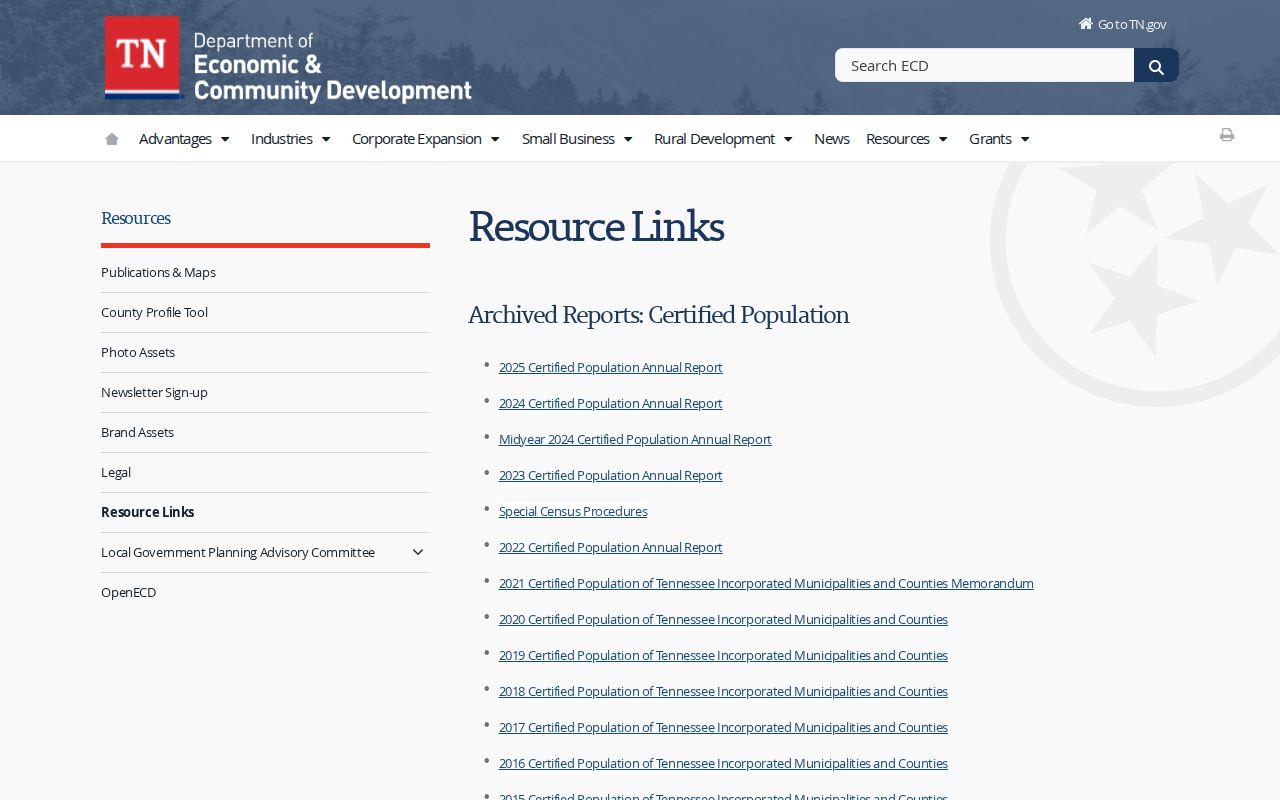Screen dimensions: 1280x800
Task: Open the Small Business dropdown
Action: pos(578,139)
